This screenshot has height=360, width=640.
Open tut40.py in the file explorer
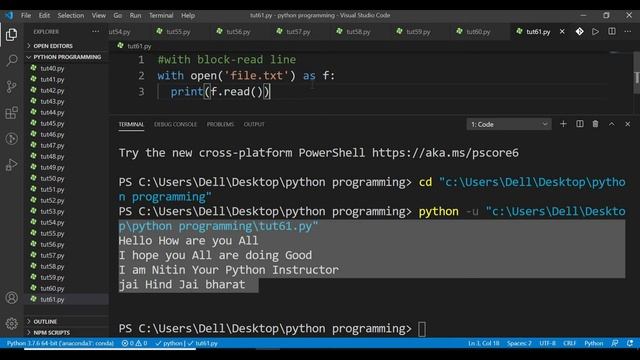pyautogui.click(x=67, y=68)
